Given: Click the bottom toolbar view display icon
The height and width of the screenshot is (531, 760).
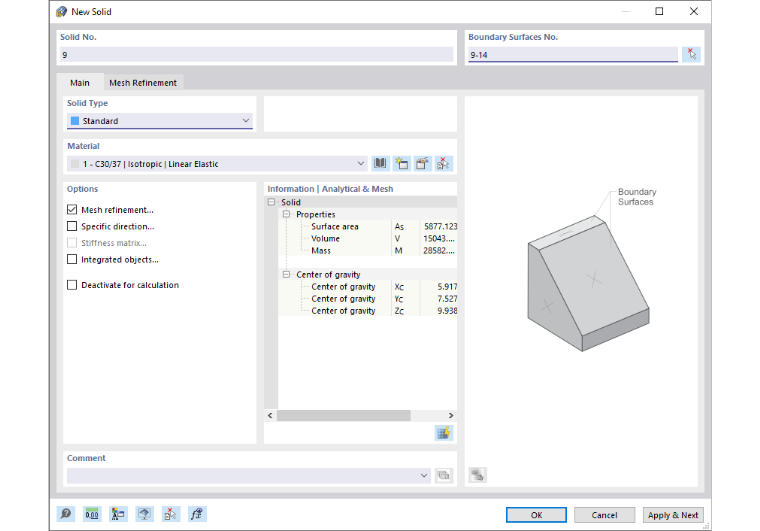Looking at the screenshot, I should (144, 514).
